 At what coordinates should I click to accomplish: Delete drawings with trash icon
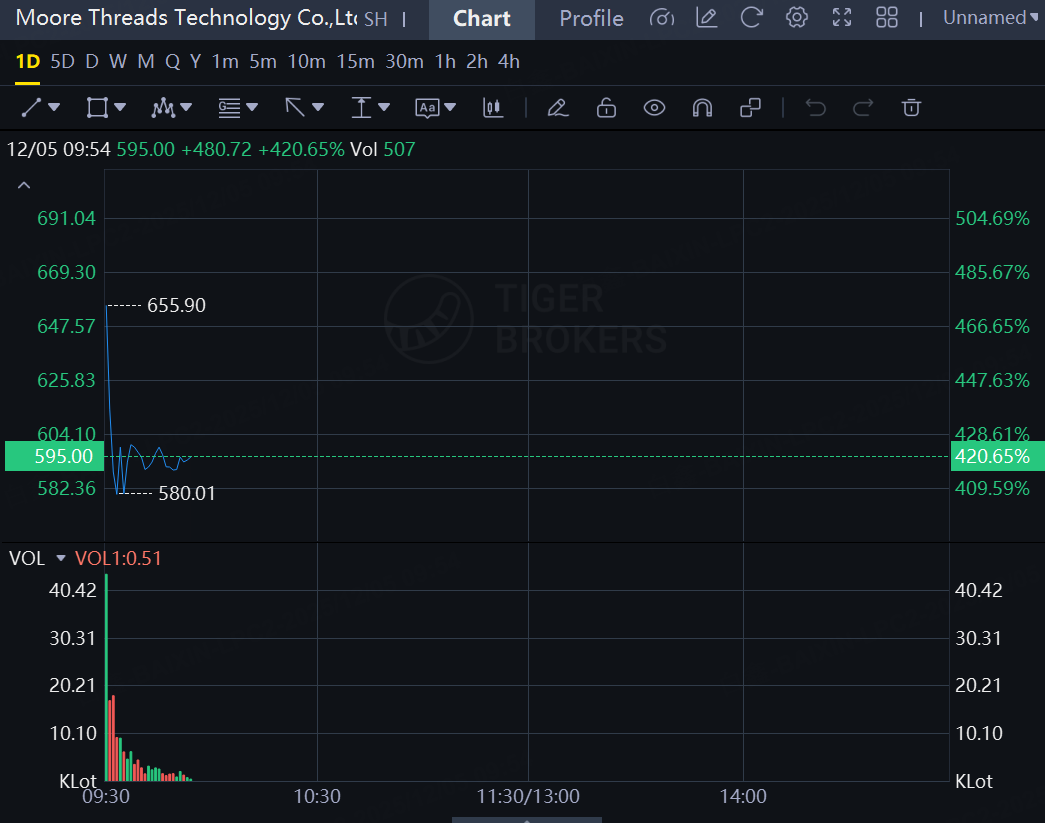(x=911, y=107)
